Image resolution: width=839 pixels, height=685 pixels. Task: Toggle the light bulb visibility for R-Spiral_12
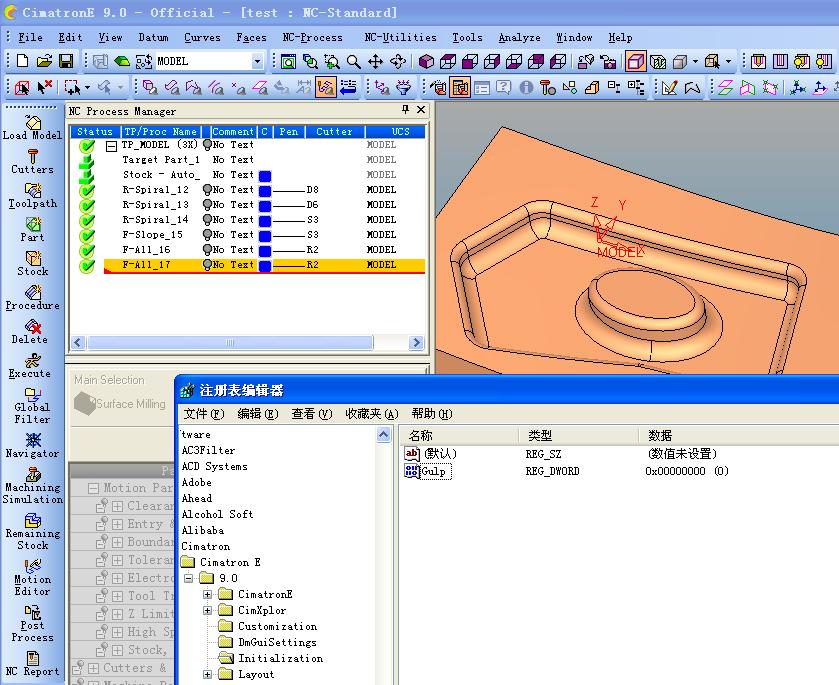[207, 190]
